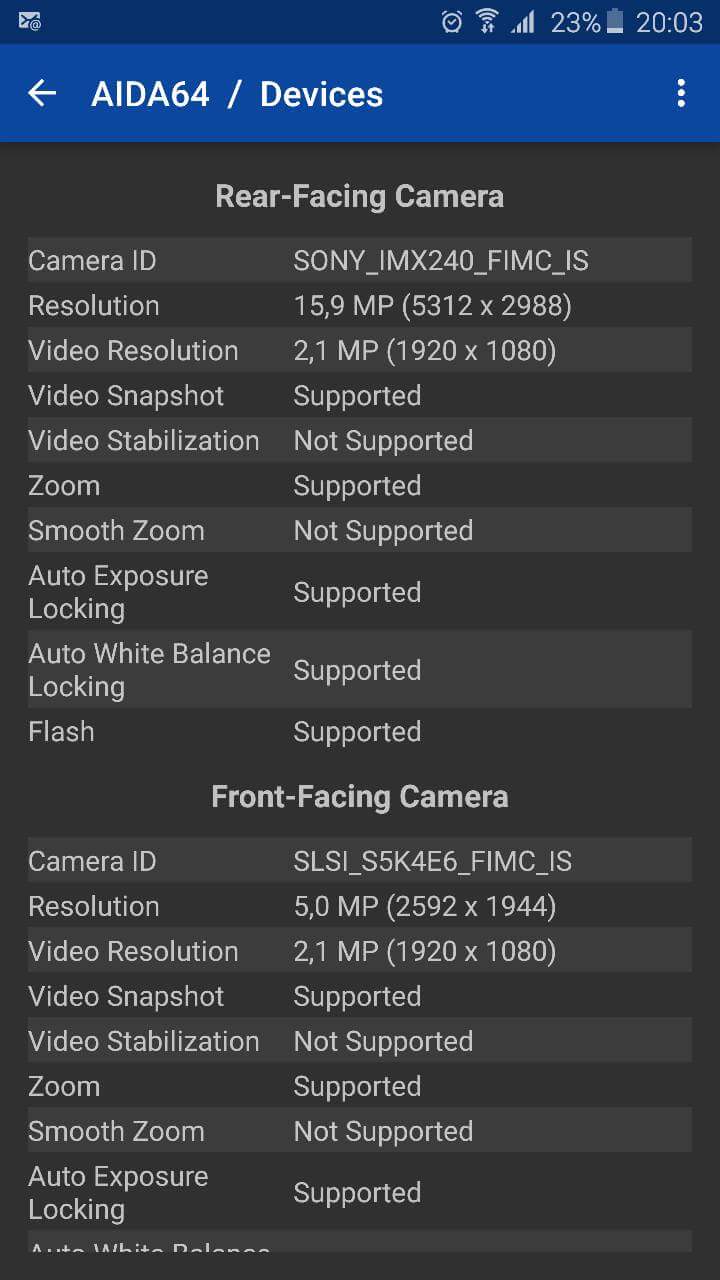720x1280 pixels.
Task: Select the Auto White Balance Locking row
Action: pyautogui.click(x=360, y=670)
